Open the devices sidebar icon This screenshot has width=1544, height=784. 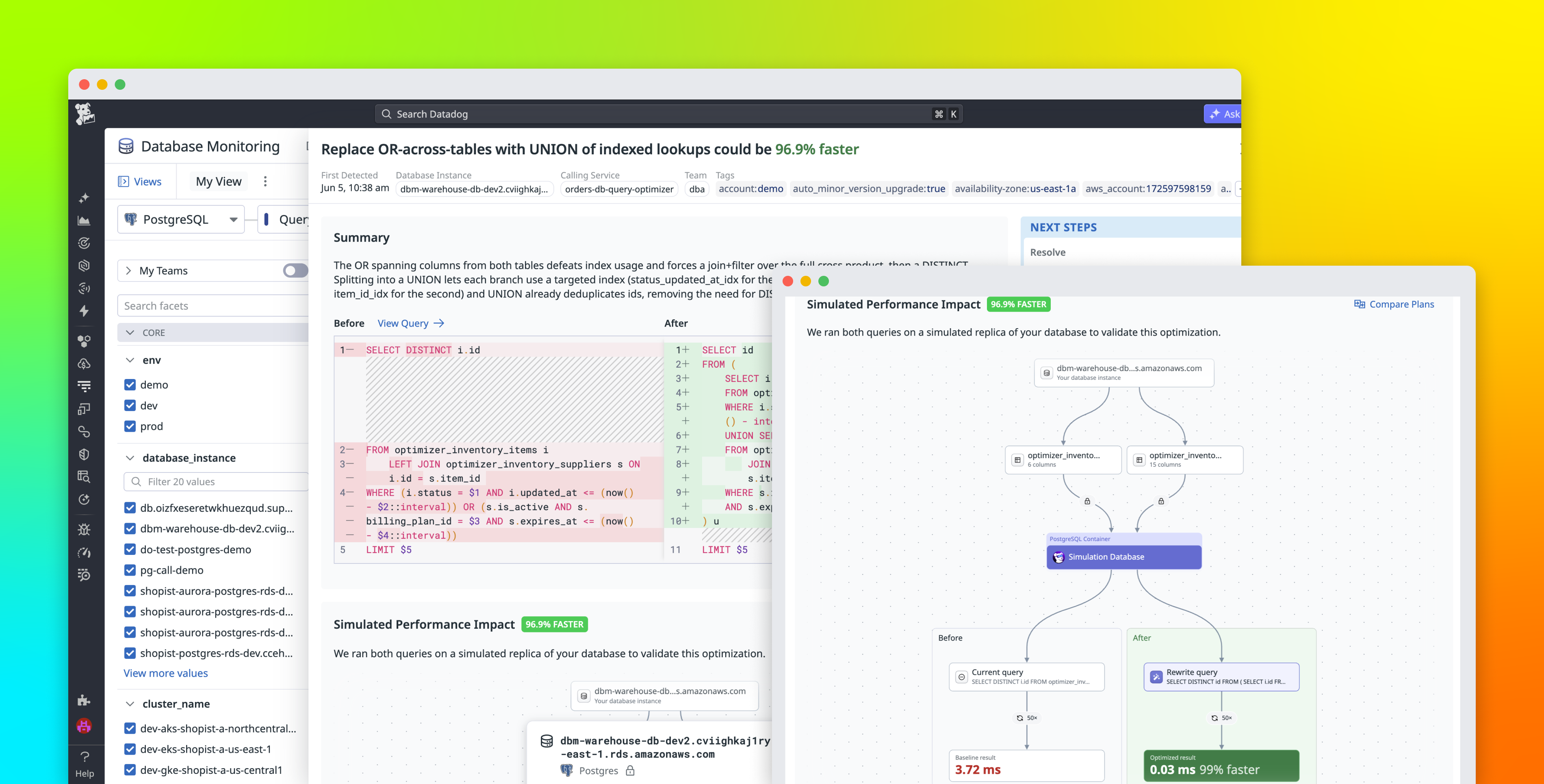(85, 409)
